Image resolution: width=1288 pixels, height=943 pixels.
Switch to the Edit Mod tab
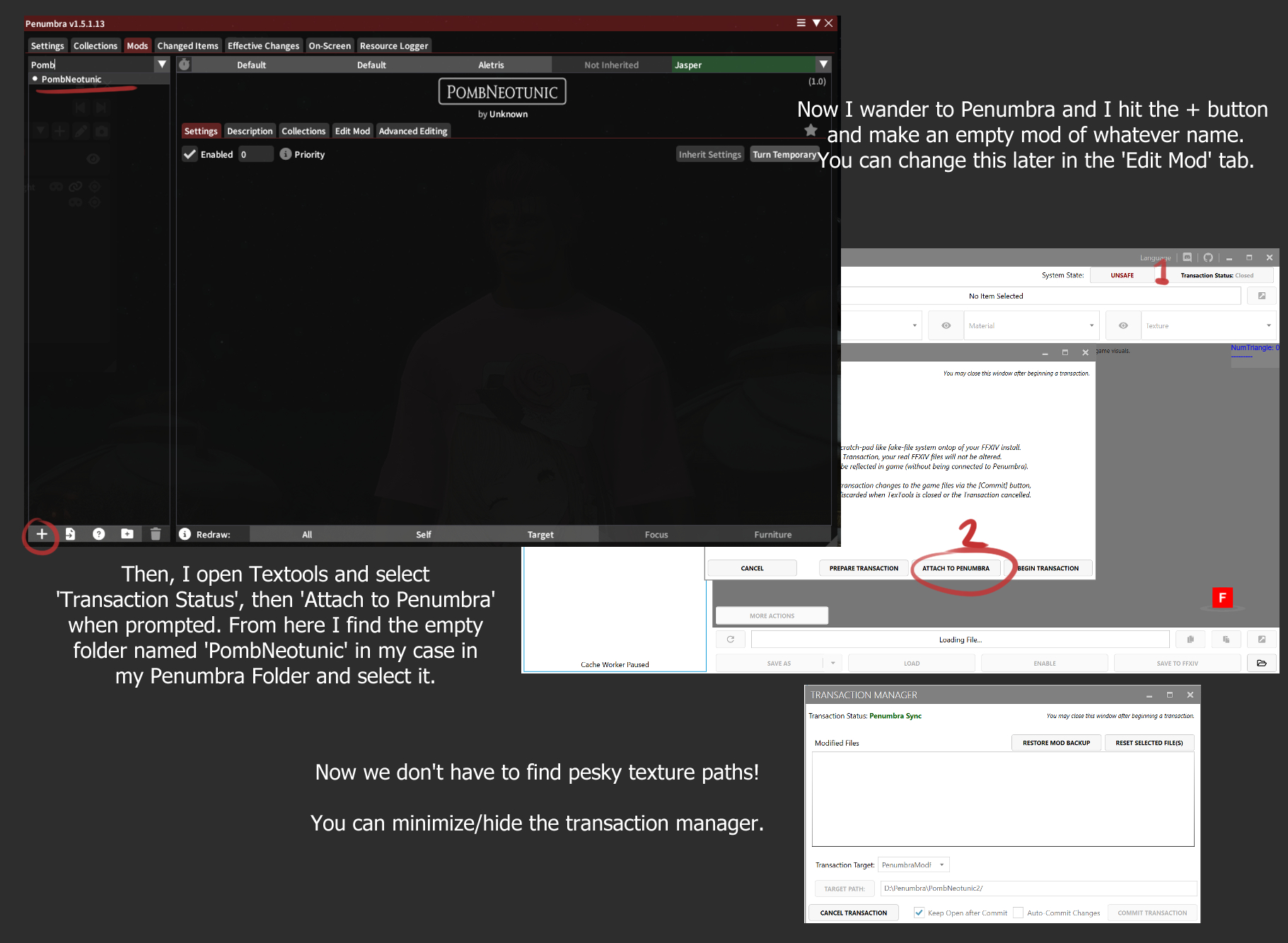coord(352,131)
